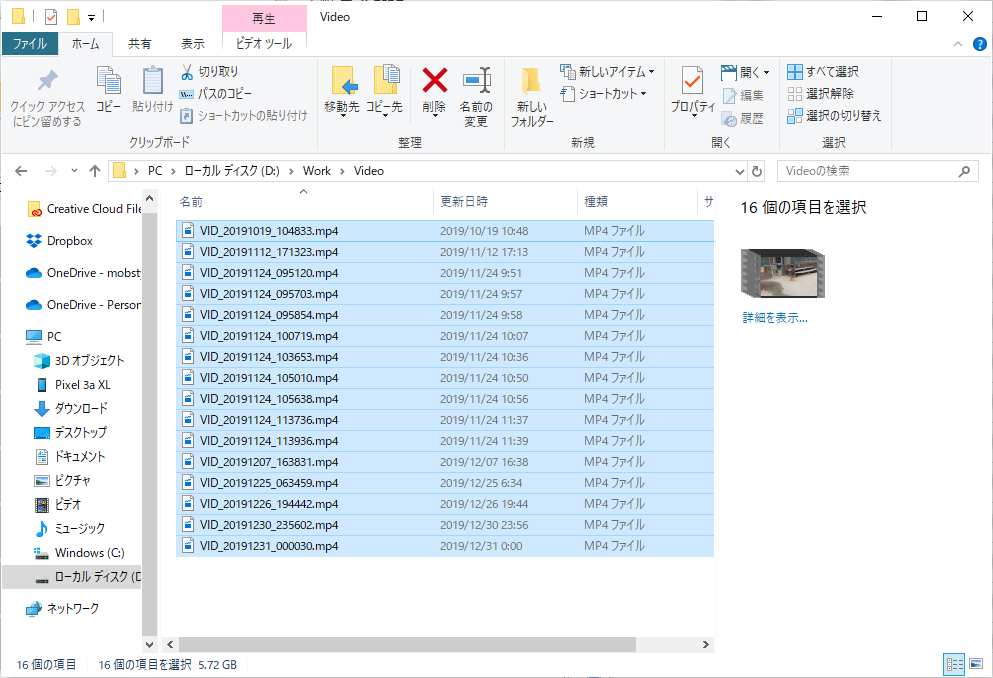Click Invert Selection (選択の切り替え)
The image size is (993, 678).
point(835,116)
